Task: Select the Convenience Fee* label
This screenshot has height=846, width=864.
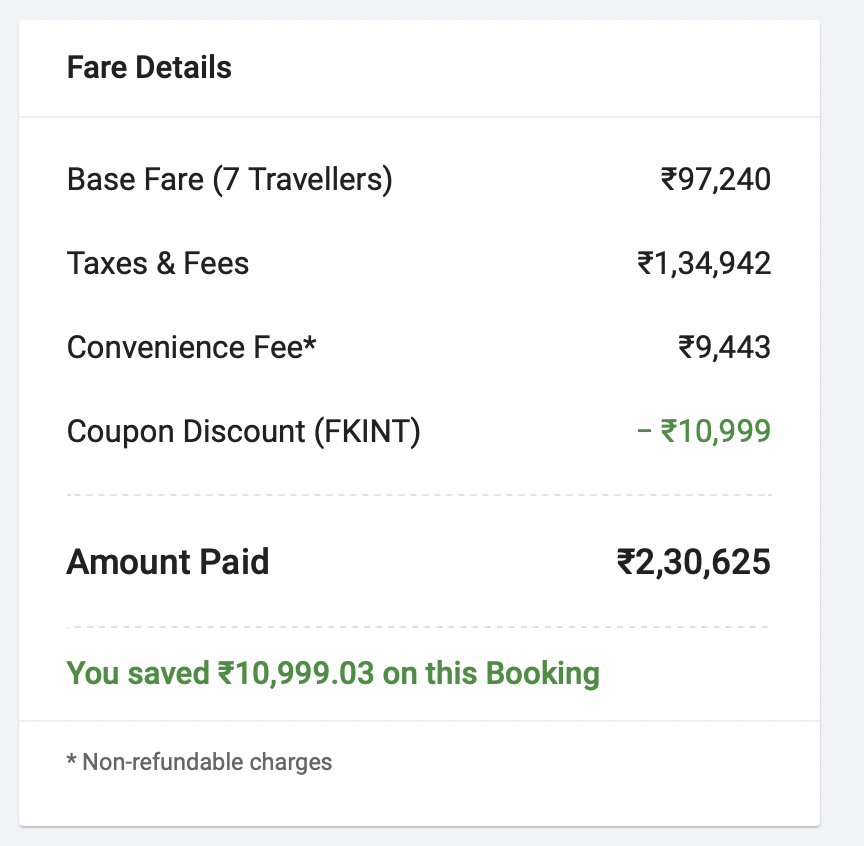Action: coord(191,347)
